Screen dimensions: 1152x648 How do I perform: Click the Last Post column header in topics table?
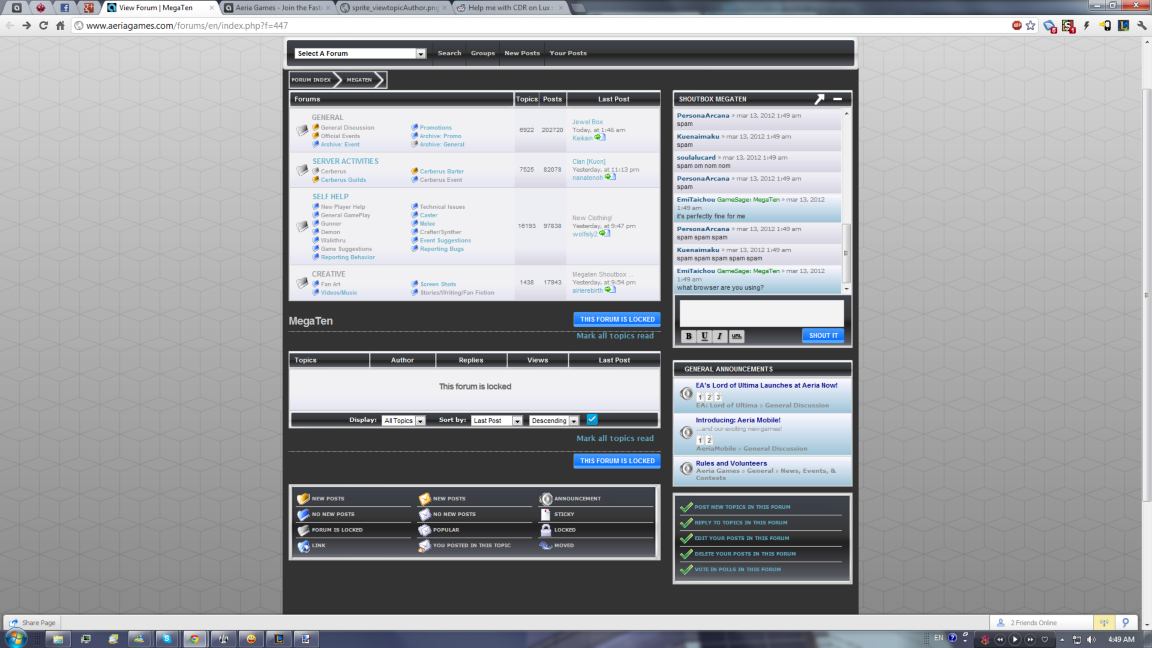[x=614, y=360]
